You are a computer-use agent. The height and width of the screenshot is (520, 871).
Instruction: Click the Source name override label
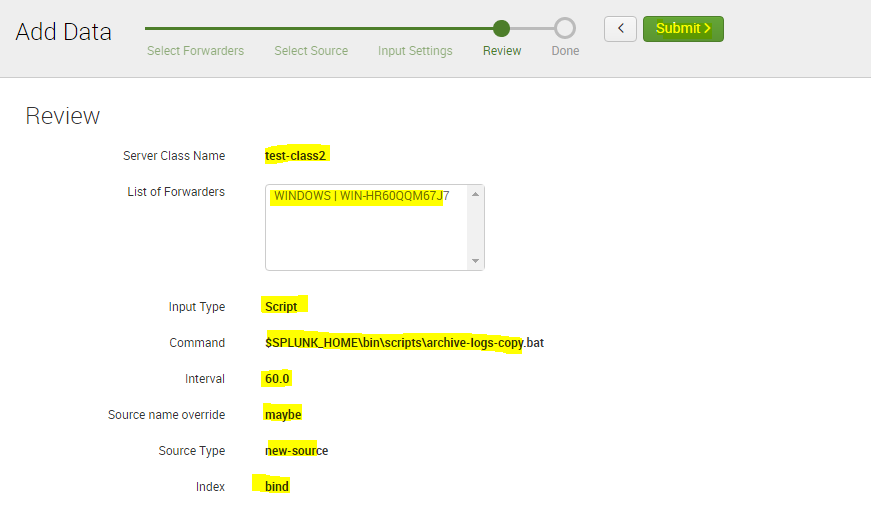coord(167,415)
